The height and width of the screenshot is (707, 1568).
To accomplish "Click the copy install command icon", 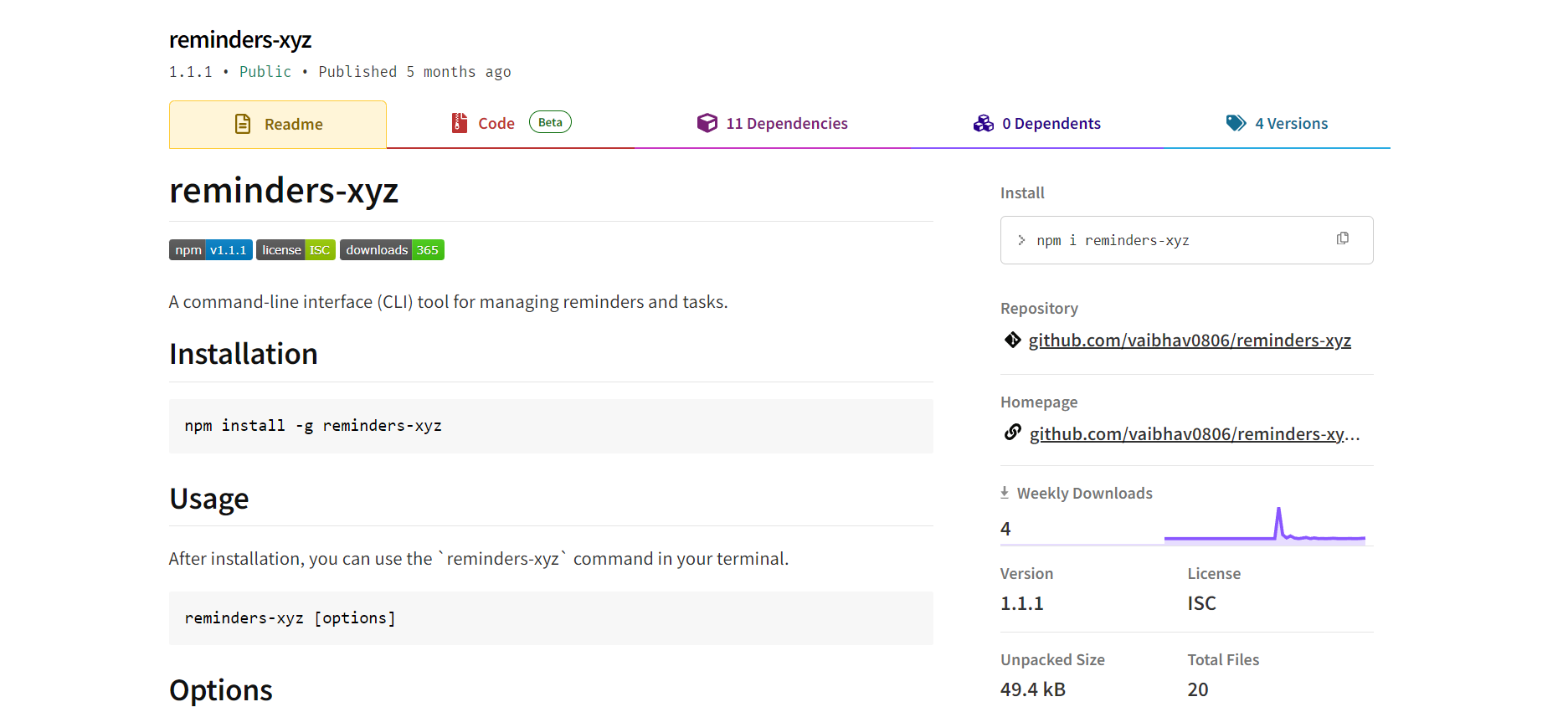I will (1342, 238).
